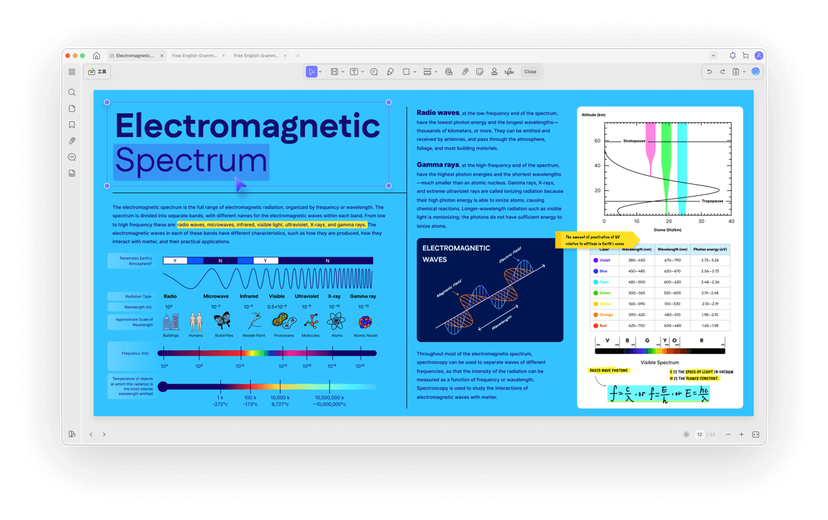828x520 pixels.
Task: Undo the last action
Action: [709, 72]
